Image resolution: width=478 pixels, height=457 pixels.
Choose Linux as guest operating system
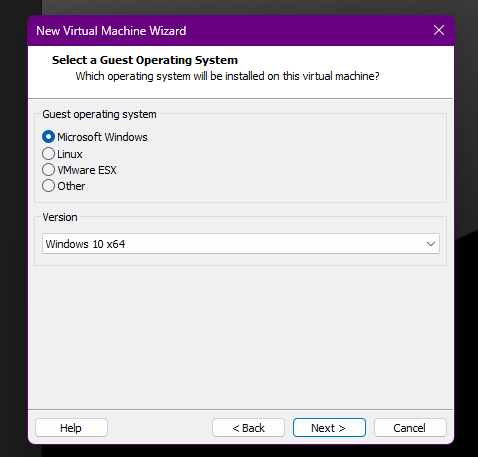(x=48, y=154)
